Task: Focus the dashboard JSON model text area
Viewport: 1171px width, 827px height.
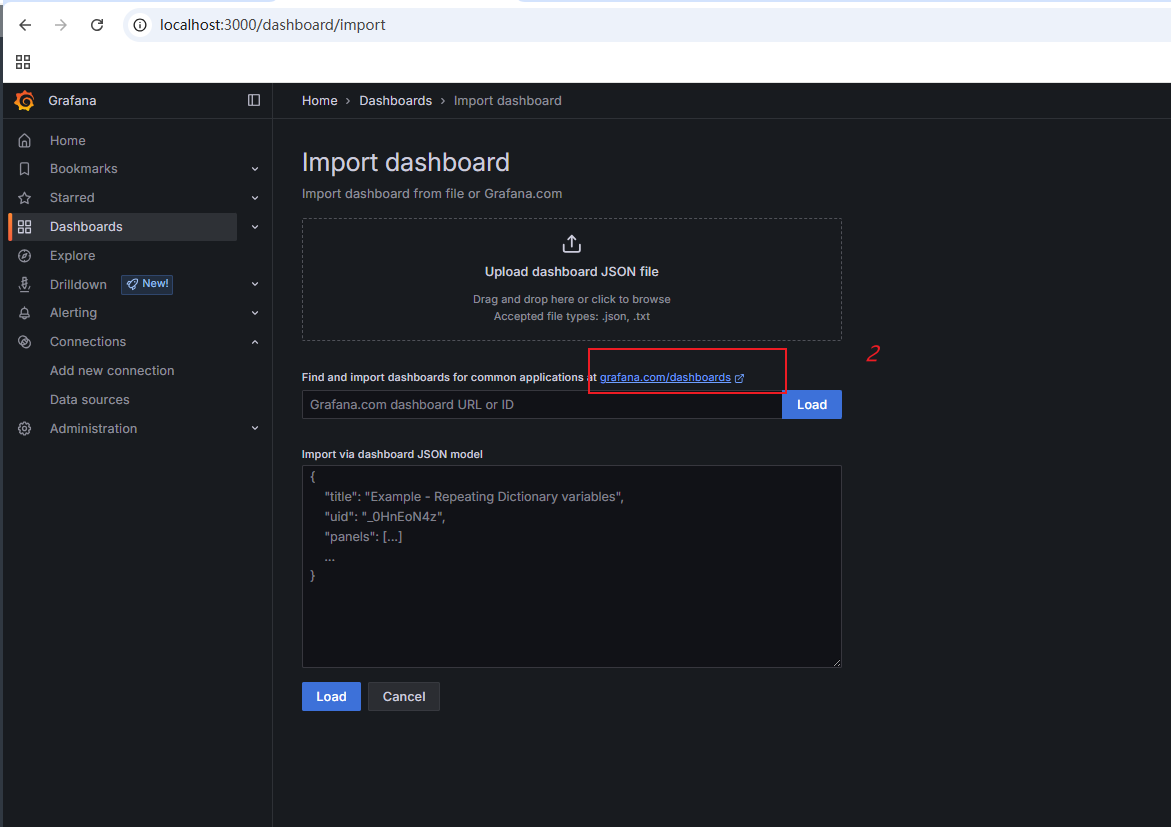Action: tap(571, 566)
